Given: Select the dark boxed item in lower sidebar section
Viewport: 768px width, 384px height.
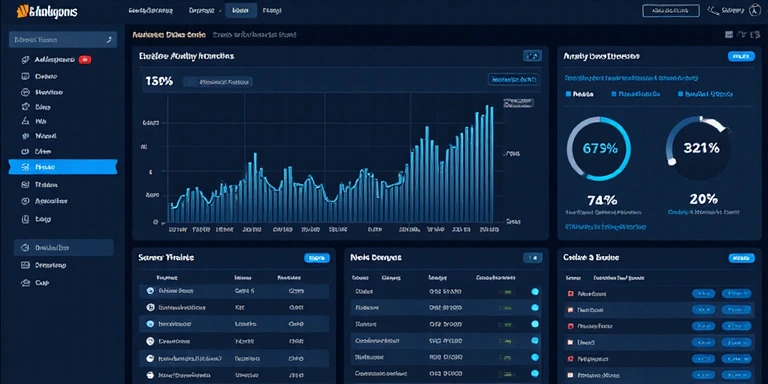Looking at the screenshot, I should pyautogui.click(x=64, y=248).
